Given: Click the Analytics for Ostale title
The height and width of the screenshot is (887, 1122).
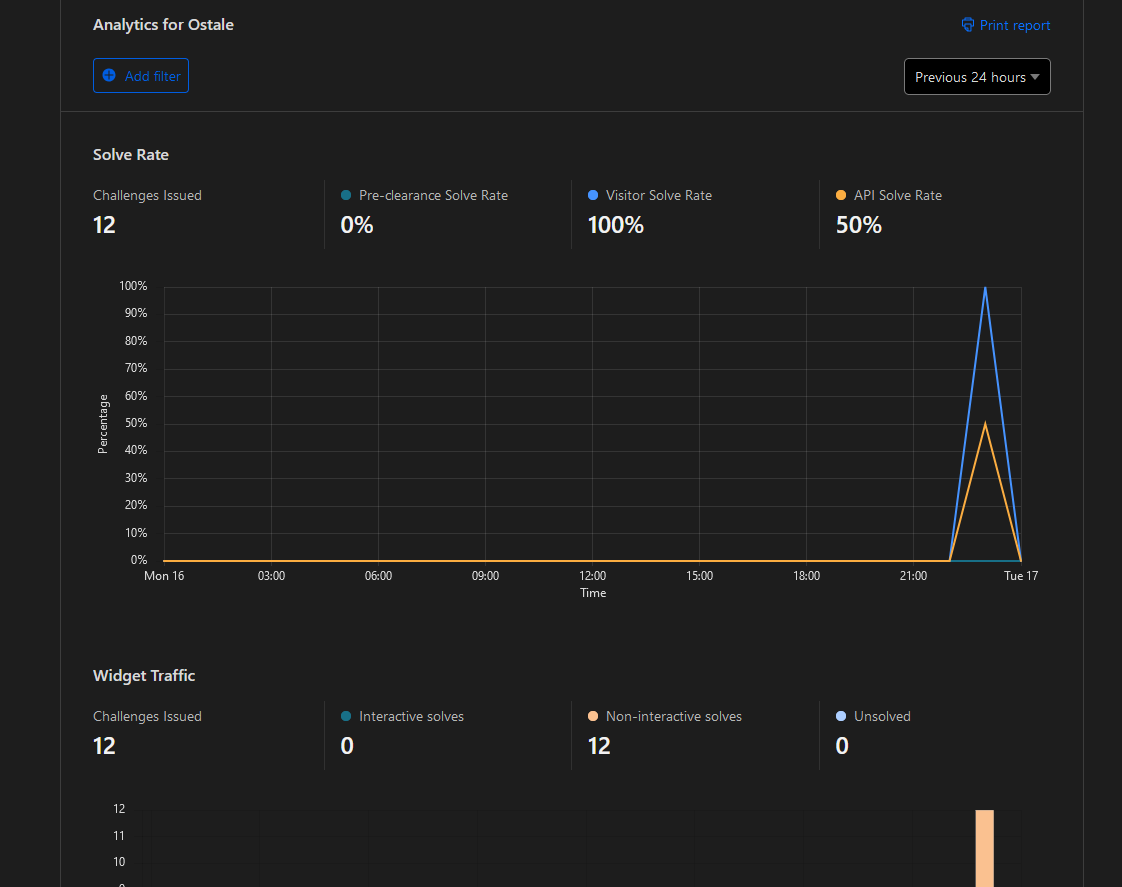Looking at the screenshot, I should tap(163, 24).
